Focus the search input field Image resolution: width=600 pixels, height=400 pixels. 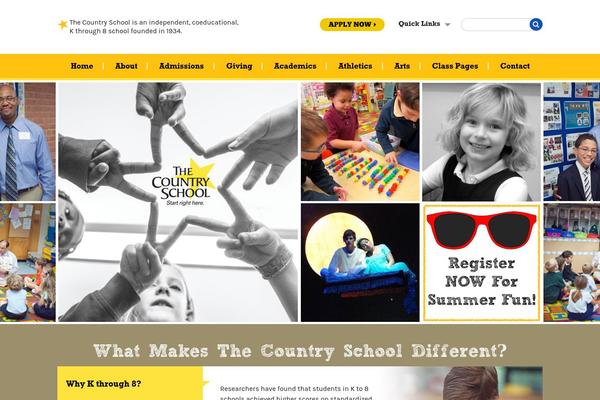(496, 24)
